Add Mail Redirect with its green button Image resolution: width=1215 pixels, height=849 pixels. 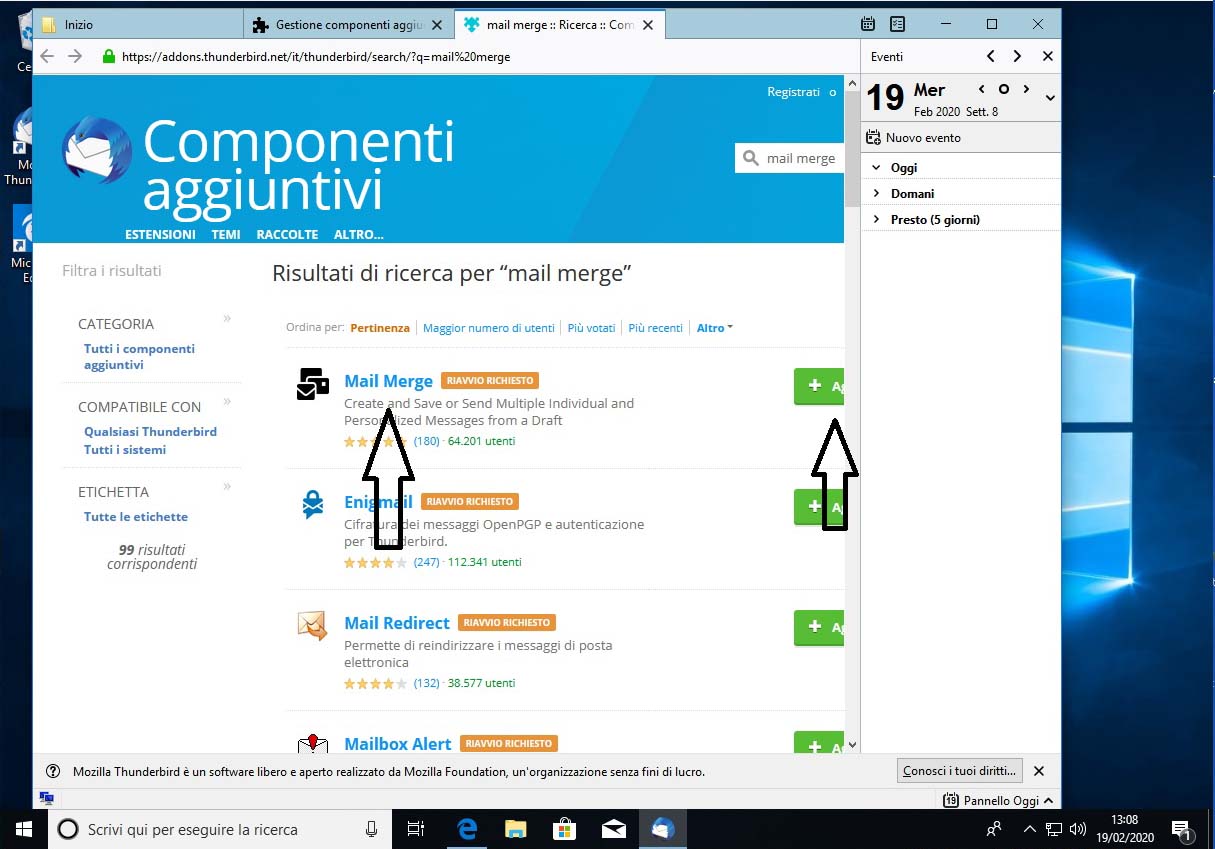coord(819,627)
